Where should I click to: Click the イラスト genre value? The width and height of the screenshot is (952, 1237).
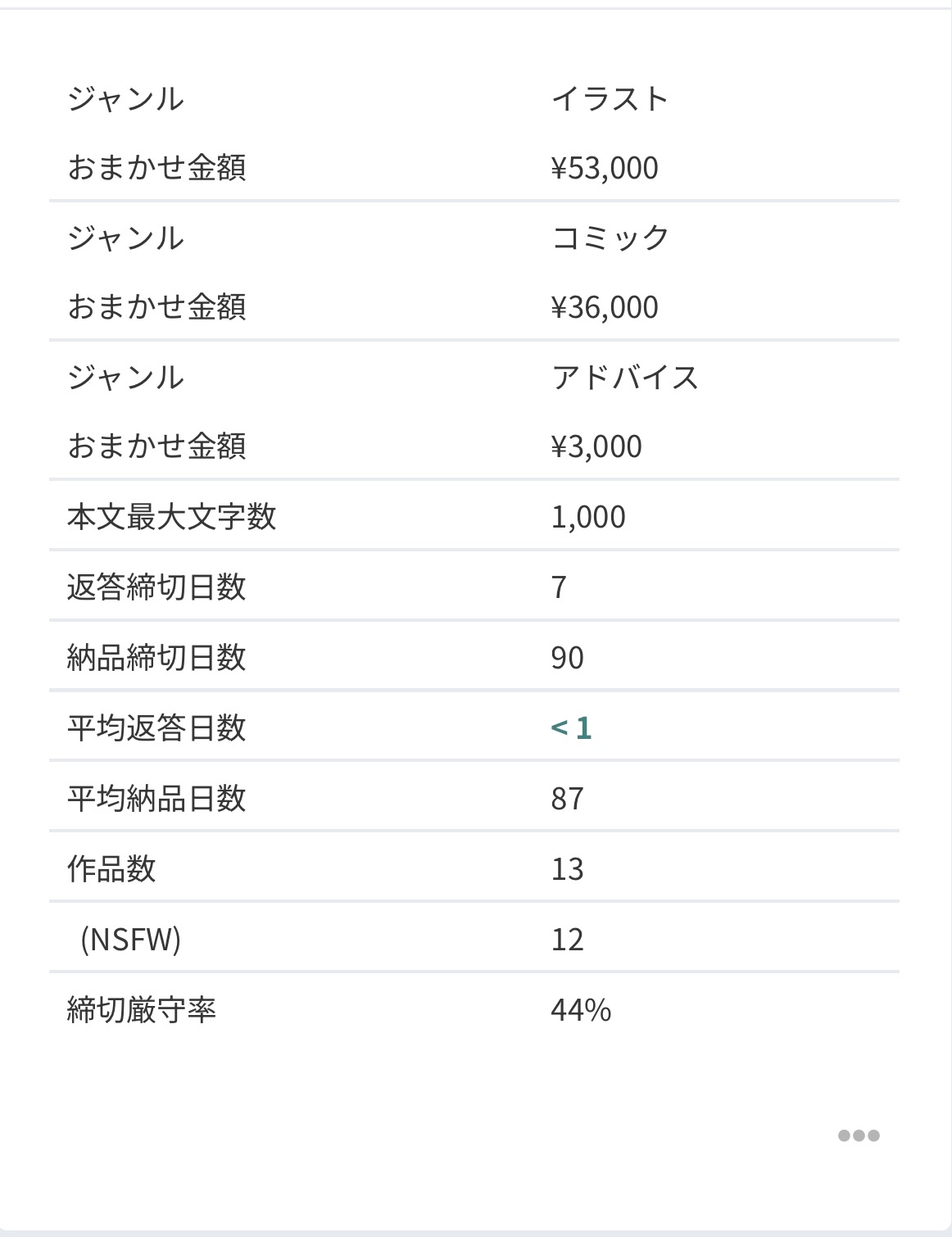[610, 99]
